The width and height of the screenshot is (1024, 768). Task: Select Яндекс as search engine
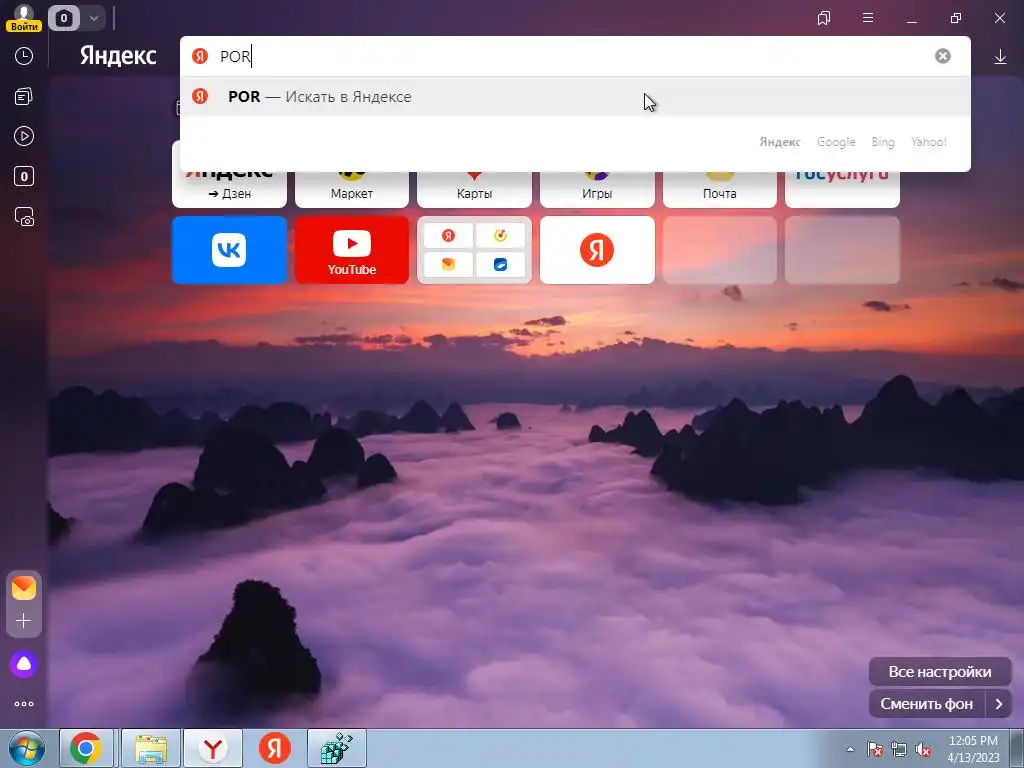780,142
